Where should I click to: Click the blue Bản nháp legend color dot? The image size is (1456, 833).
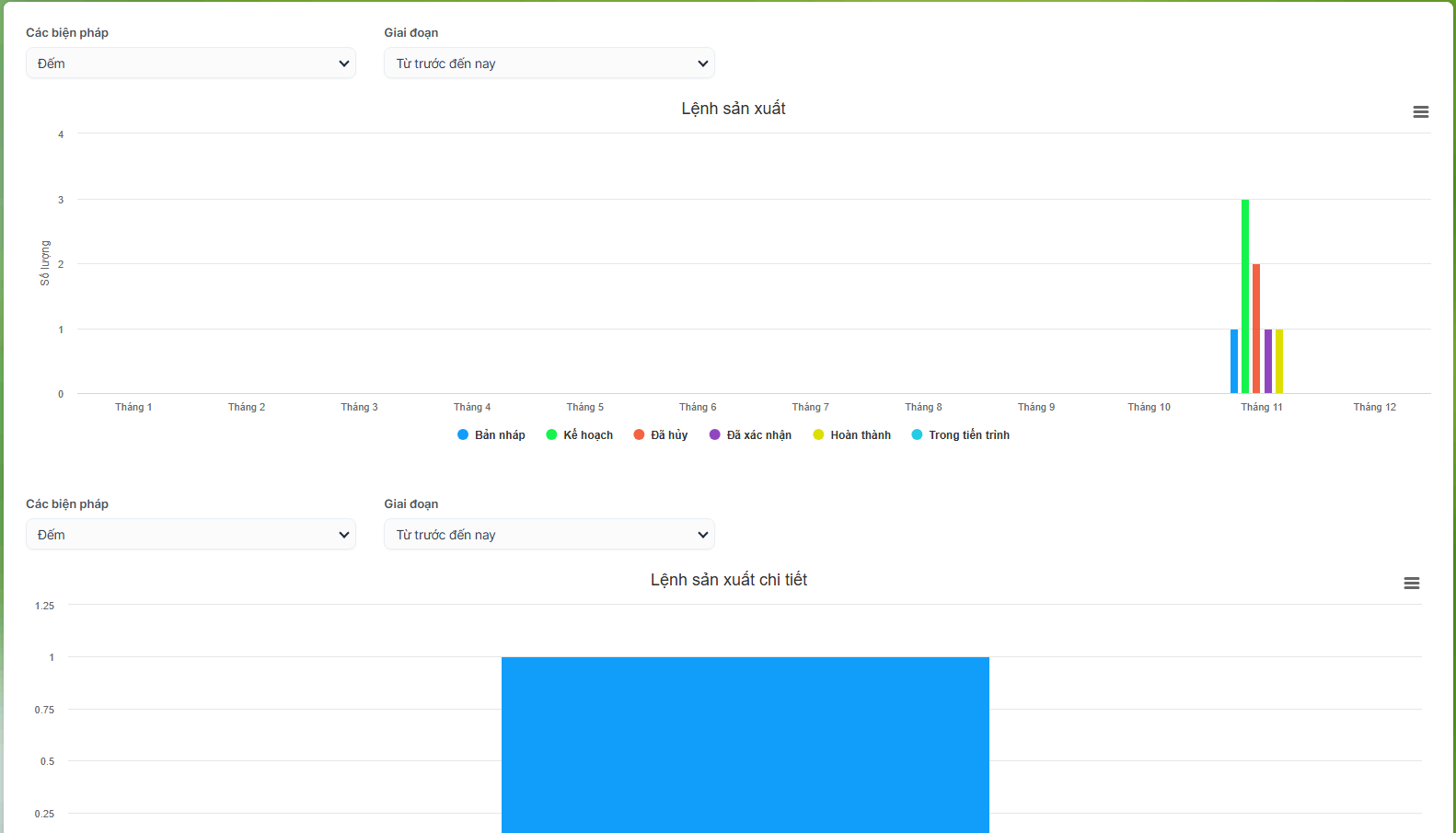[463, 434]
